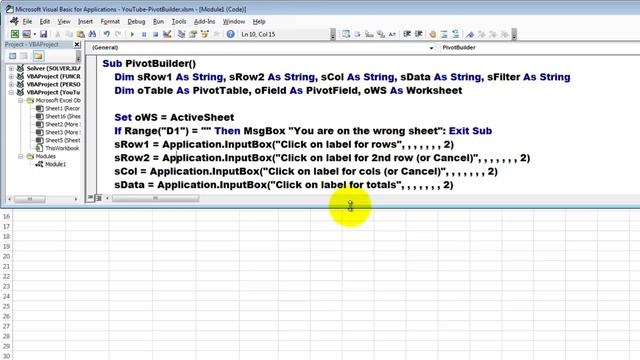Collapse the VBAProject (YouTu...) project node

pyautogui.click(x=11, y=92)
